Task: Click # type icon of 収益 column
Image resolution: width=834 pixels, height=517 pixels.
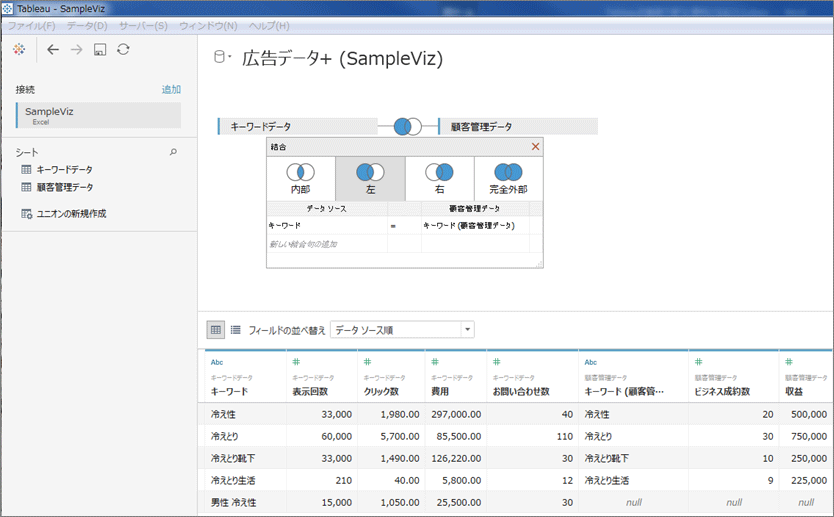Action: click(789, 362)
